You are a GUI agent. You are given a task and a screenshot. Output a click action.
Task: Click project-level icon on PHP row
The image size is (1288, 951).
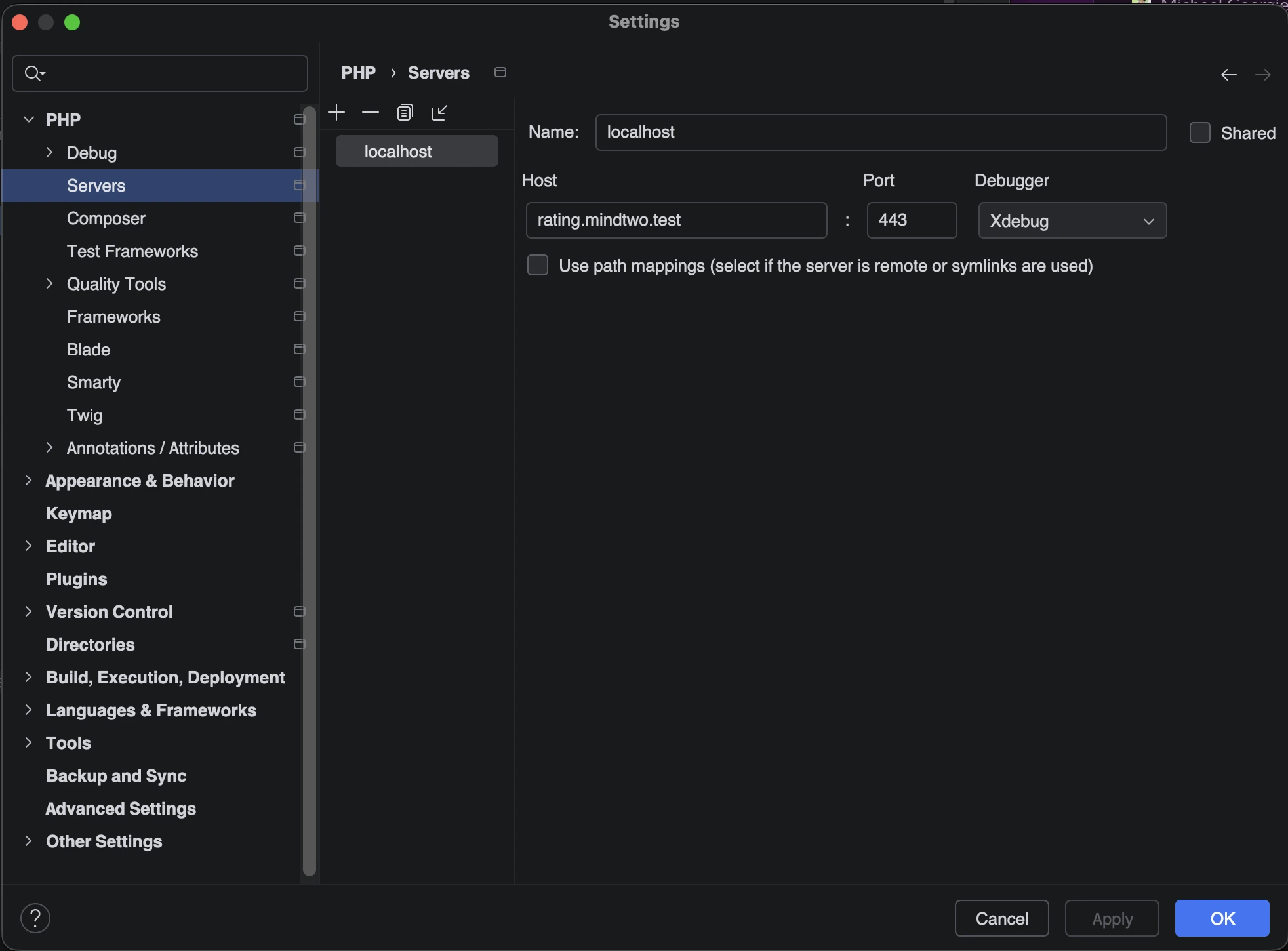(x=299, y=119)
